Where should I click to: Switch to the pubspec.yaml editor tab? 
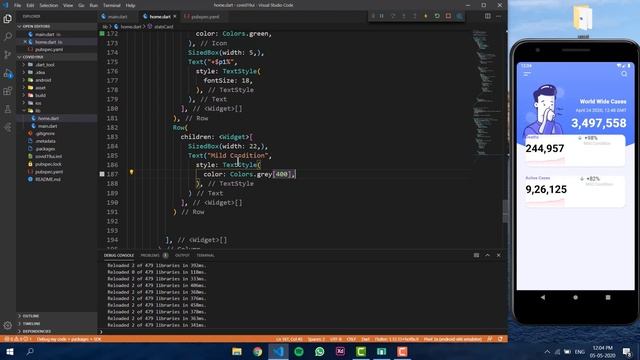tap(205, 17)
